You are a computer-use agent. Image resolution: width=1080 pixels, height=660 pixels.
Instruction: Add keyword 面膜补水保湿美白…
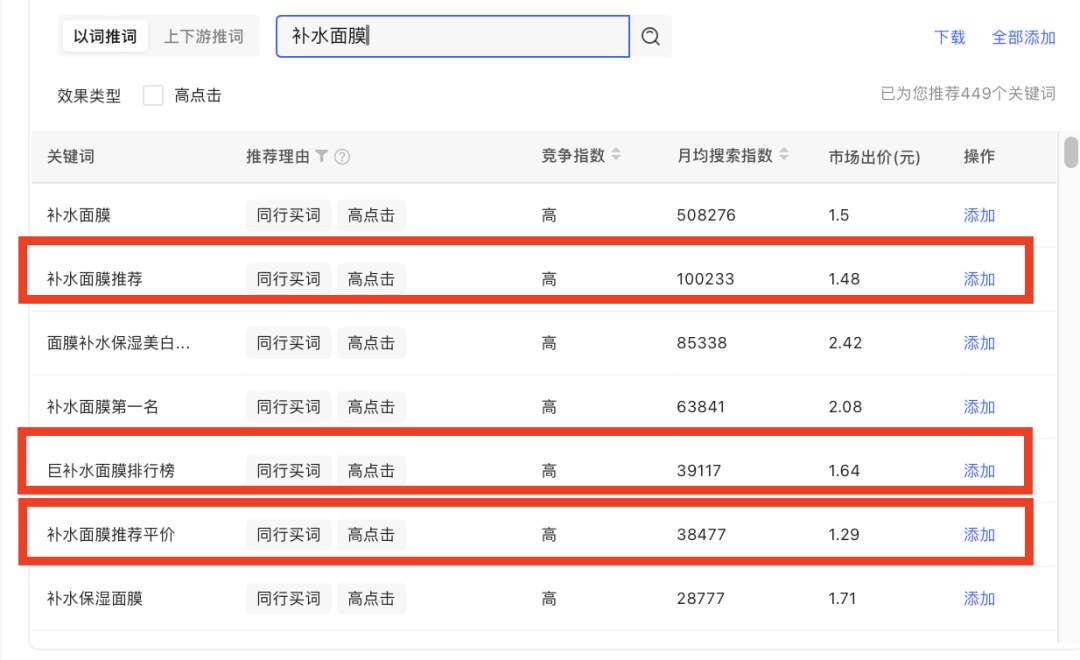[x=979, y=342]
